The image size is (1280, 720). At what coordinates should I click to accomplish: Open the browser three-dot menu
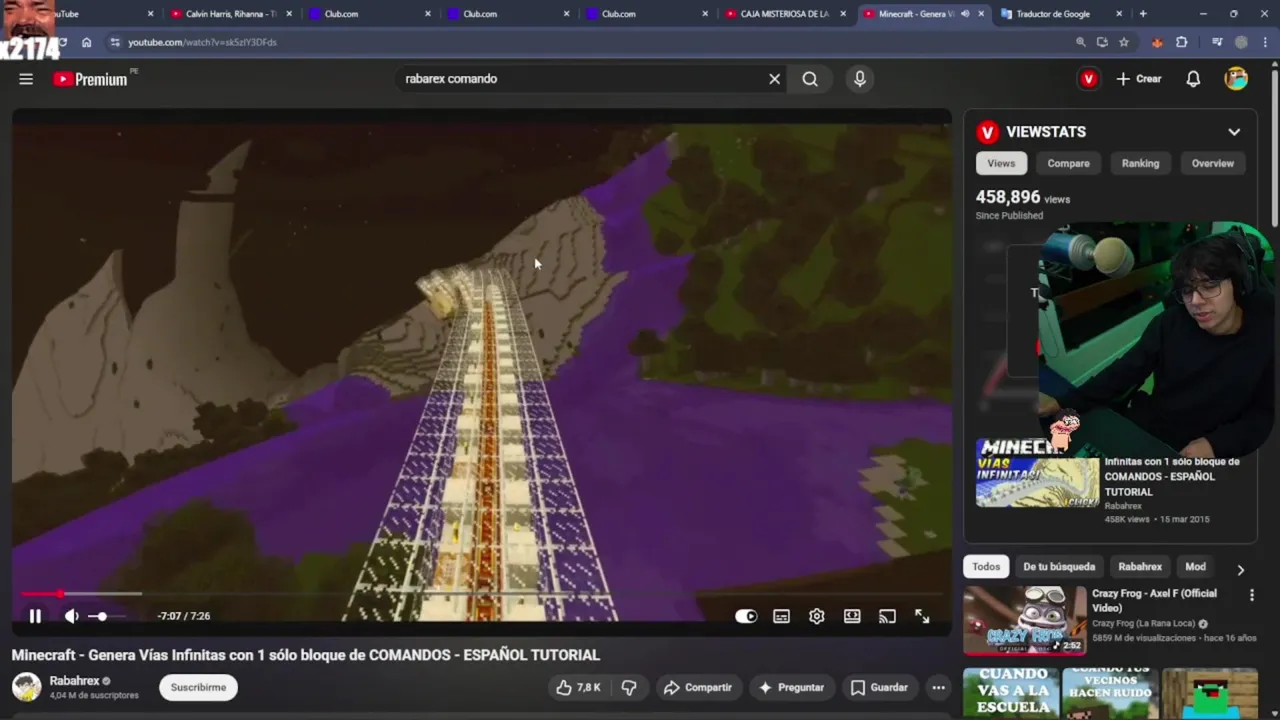pyautogui.click(x=1265, y=42)
